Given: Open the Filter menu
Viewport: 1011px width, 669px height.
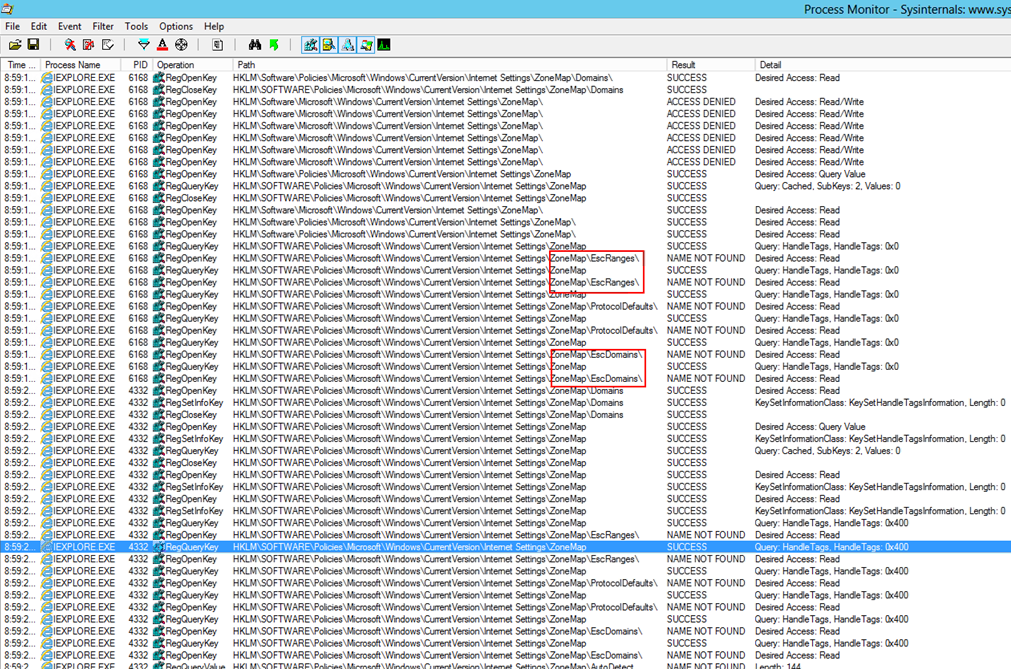Looking at the screenshot, I should (103, 26).
